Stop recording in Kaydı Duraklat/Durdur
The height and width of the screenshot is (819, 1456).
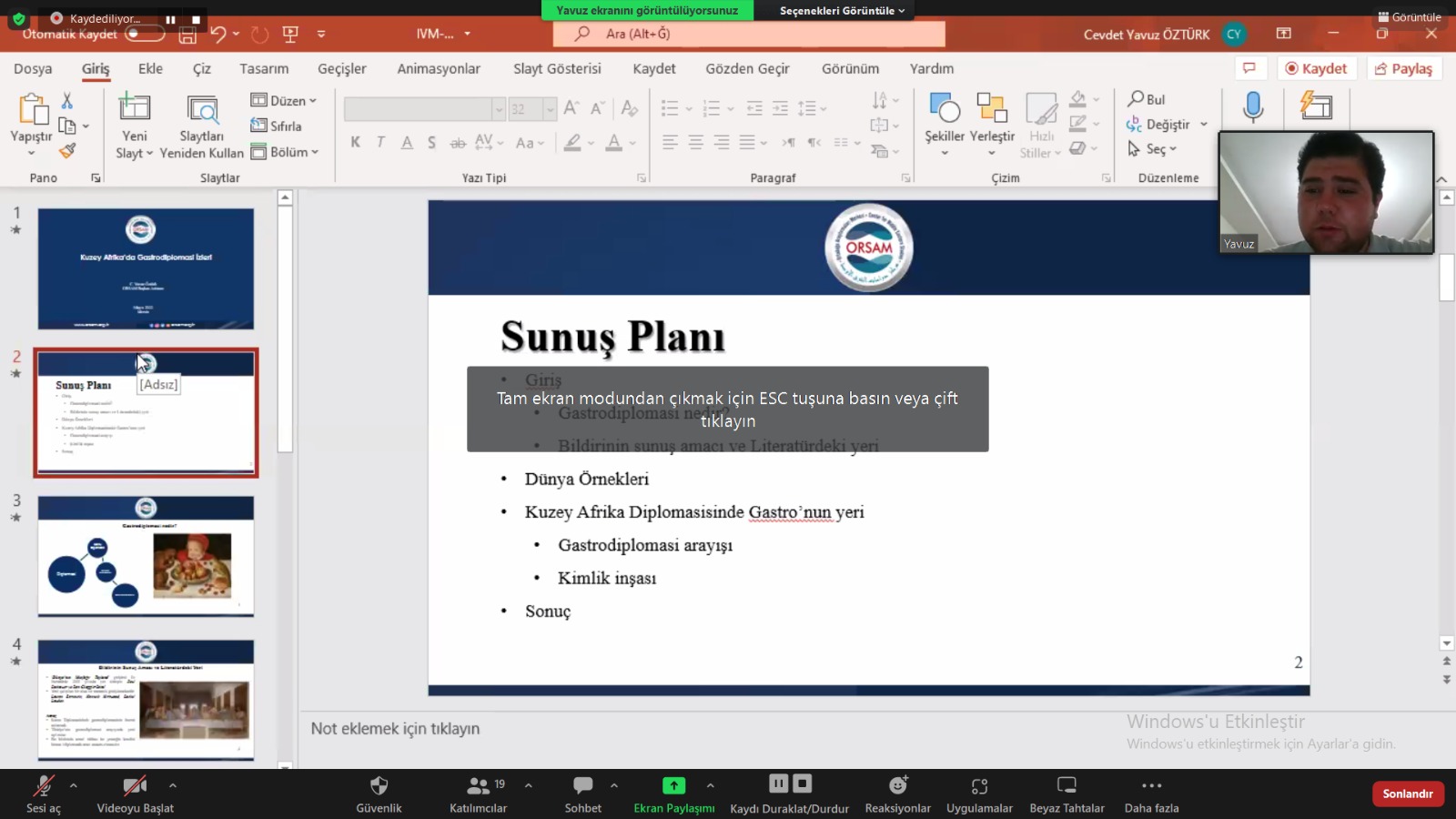[802, 784]
